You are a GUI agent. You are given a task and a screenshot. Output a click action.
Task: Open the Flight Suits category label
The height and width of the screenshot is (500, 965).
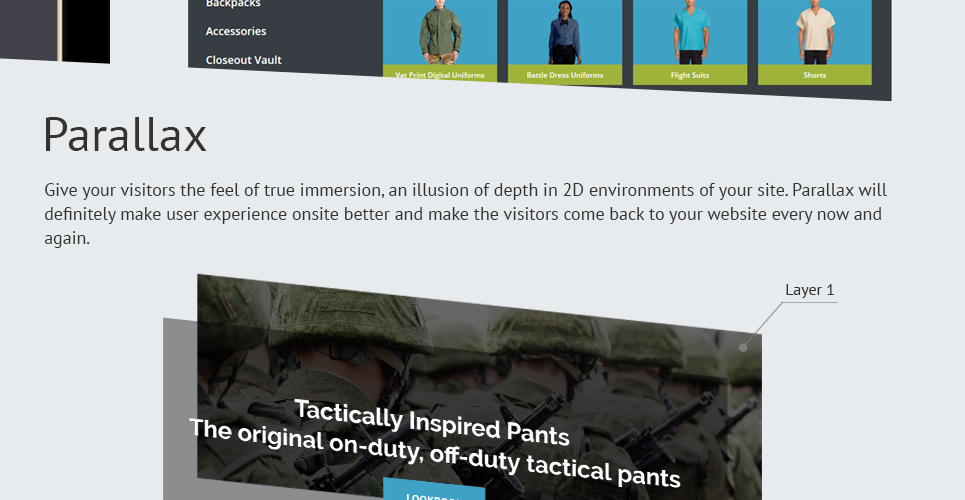click(689, 75)
